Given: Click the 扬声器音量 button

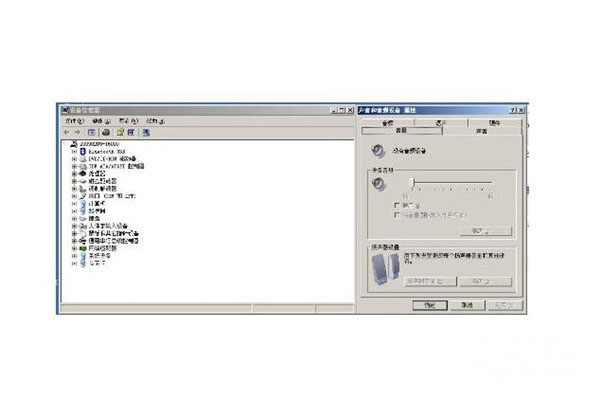Looking at the screenshot, I should [x=430, y=281].
